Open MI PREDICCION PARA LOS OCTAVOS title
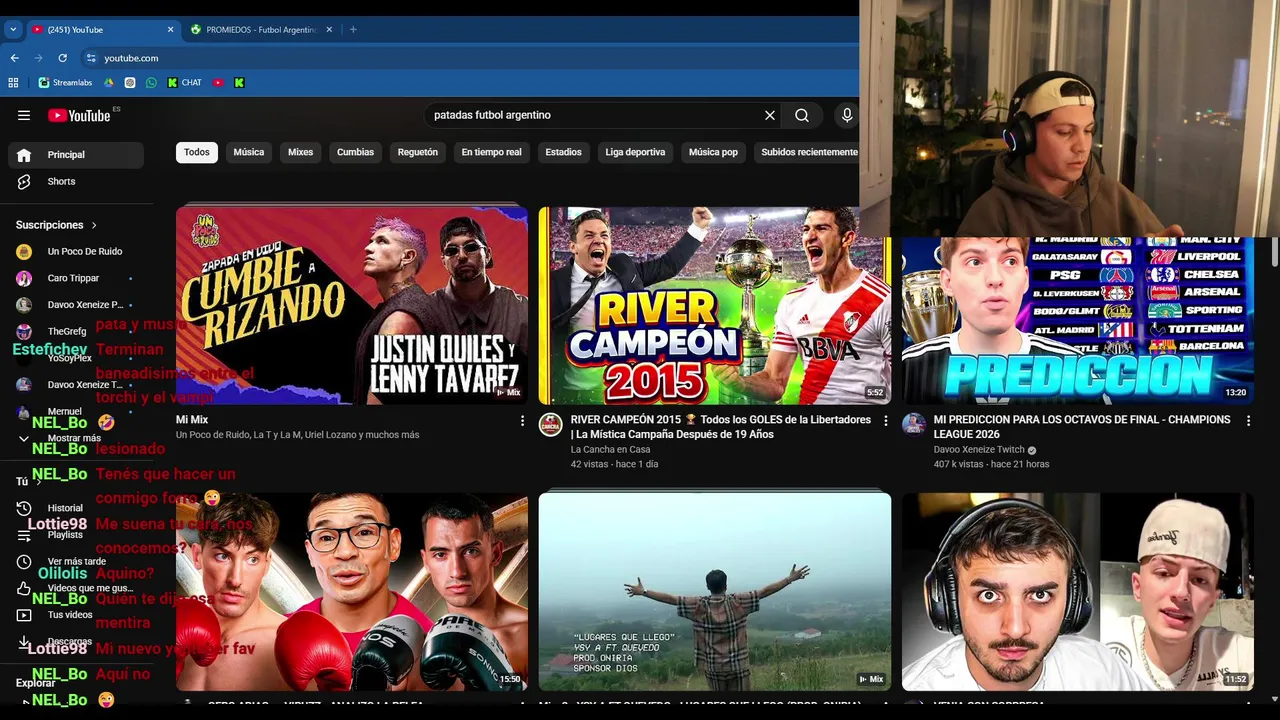This screenshot has height=720, width=1280. click(x=1082, y=427)
